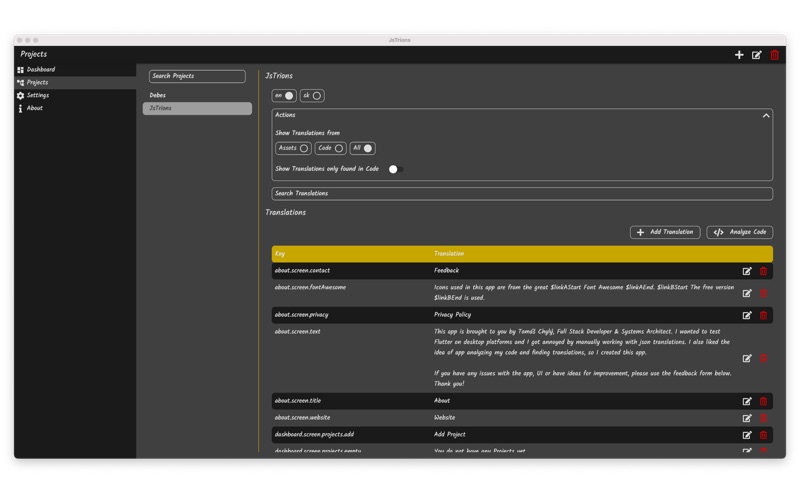Select Code as translation source
Image resolution: width=800 pixels, height=500 pixels.
330,148
